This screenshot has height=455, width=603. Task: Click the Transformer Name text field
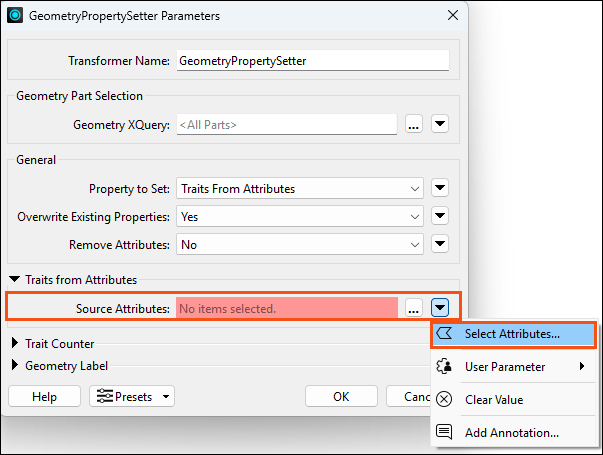[x=313, y=60]
